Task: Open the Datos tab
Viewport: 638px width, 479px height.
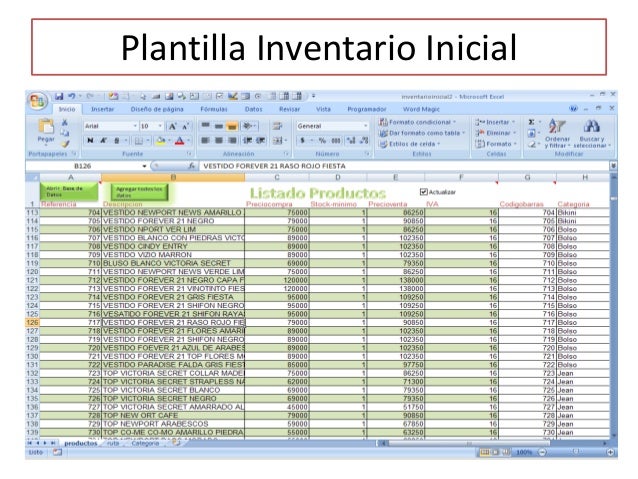Action: coord(253,109)
